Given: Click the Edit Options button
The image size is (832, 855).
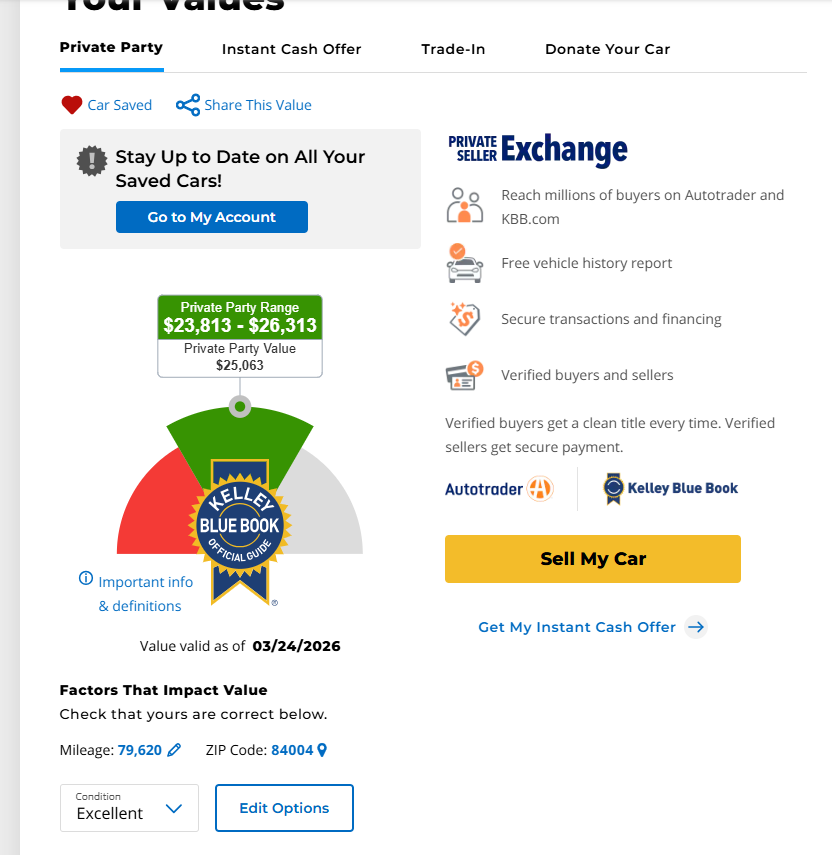Looking at the screenshot, I should (x=284, y=808).
